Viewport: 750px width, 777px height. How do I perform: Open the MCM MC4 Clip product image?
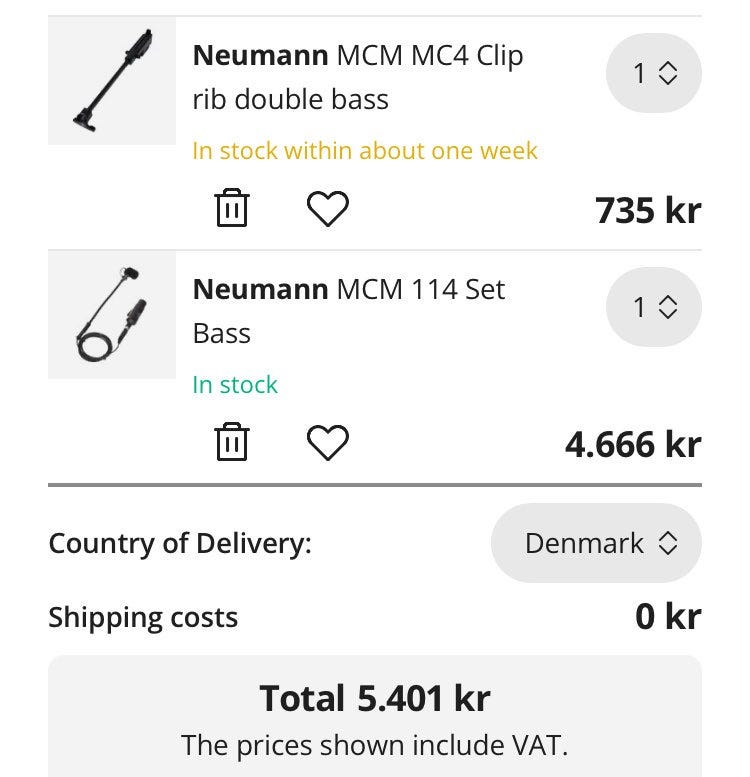[112, 81]
